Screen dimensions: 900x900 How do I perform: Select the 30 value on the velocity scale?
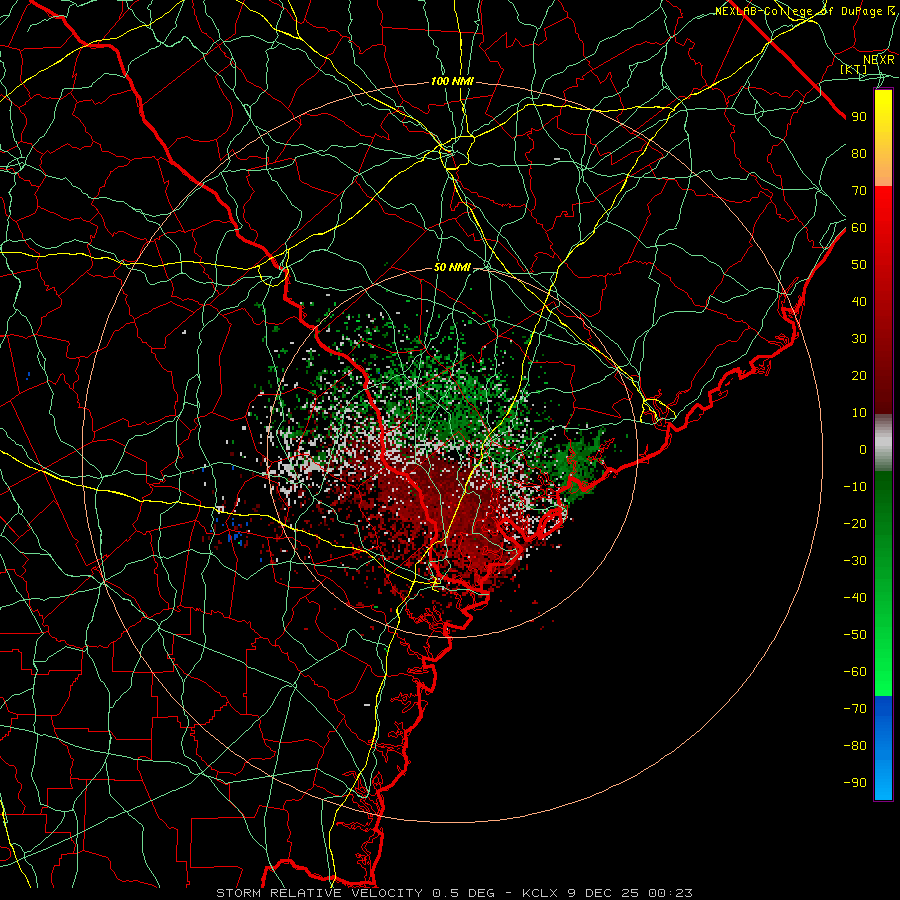(x=859, y=339)
